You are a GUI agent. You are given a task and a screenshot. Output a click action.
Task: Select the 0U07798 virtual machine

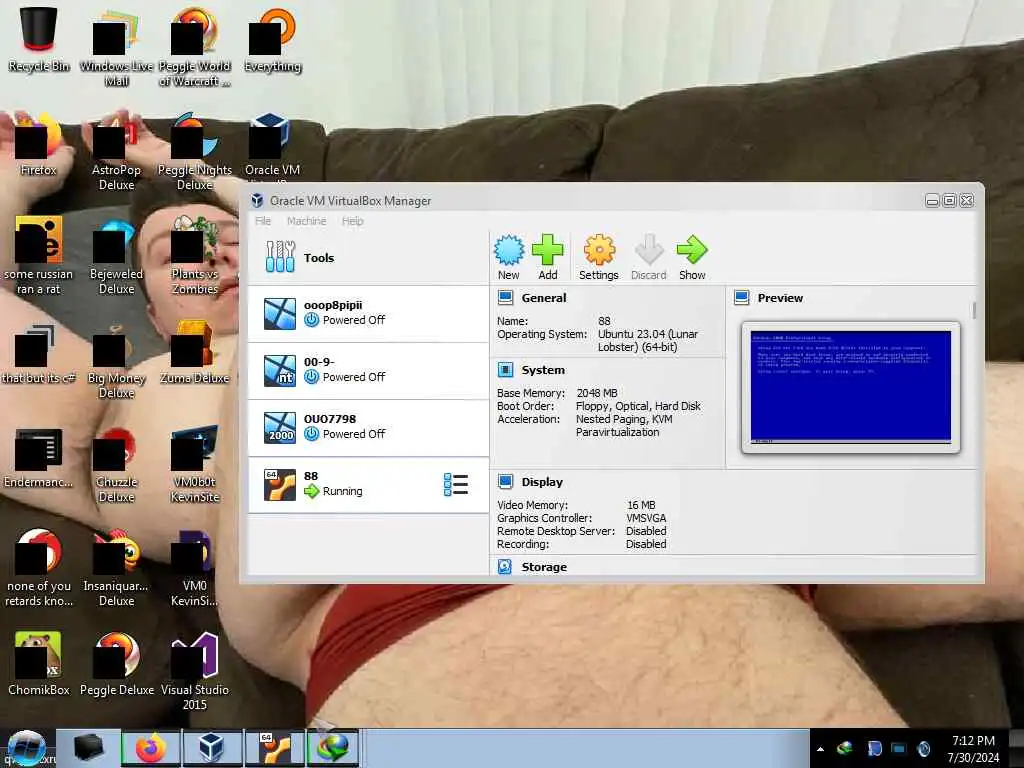[368, 427]
